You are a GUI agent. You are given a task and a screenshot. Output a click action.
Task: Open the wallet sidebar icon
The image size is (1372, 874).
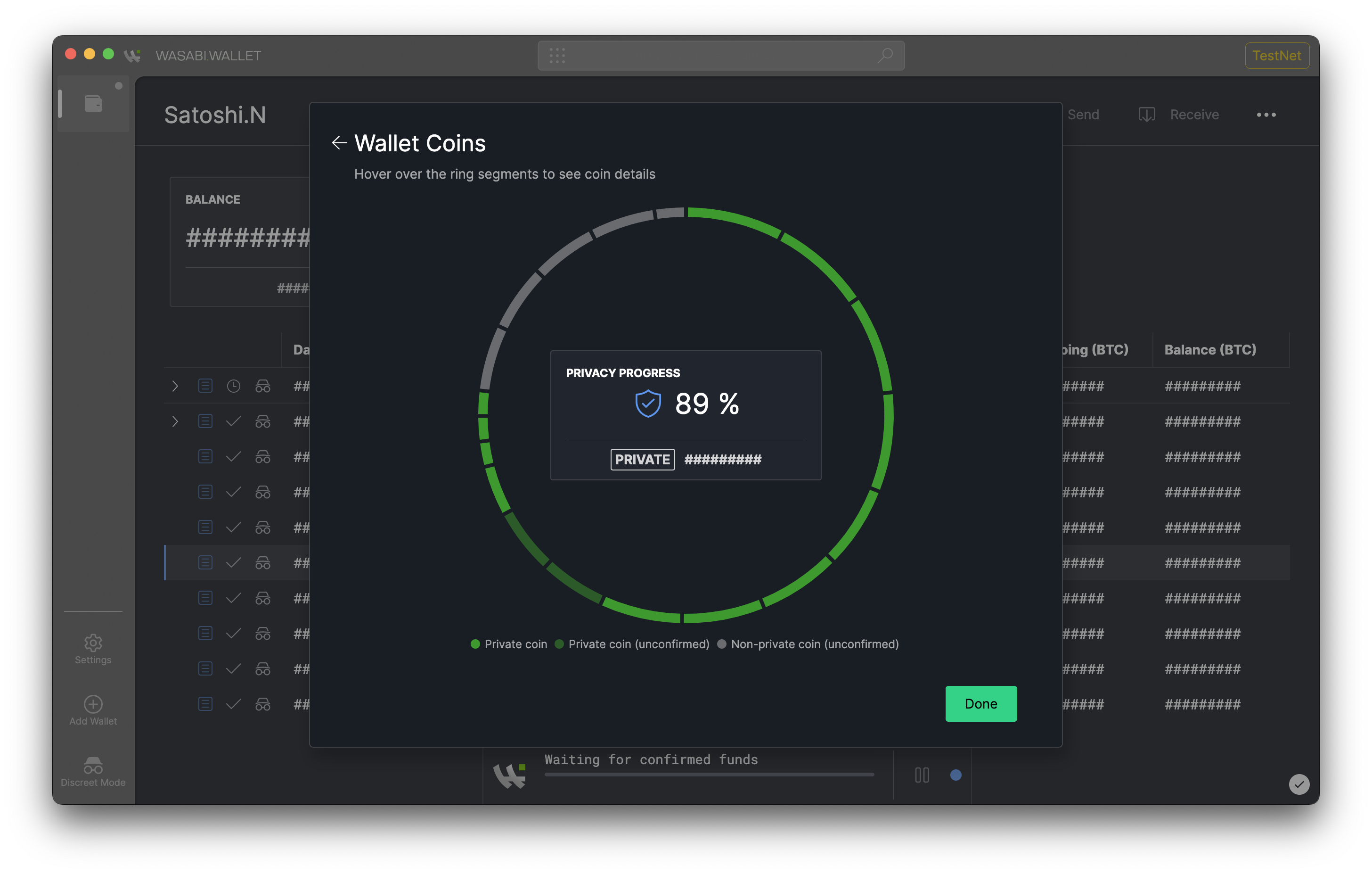coord(93,103)
